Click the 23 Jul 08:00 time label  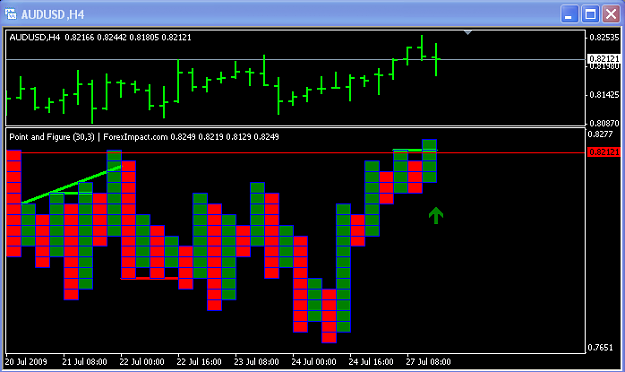256,362
